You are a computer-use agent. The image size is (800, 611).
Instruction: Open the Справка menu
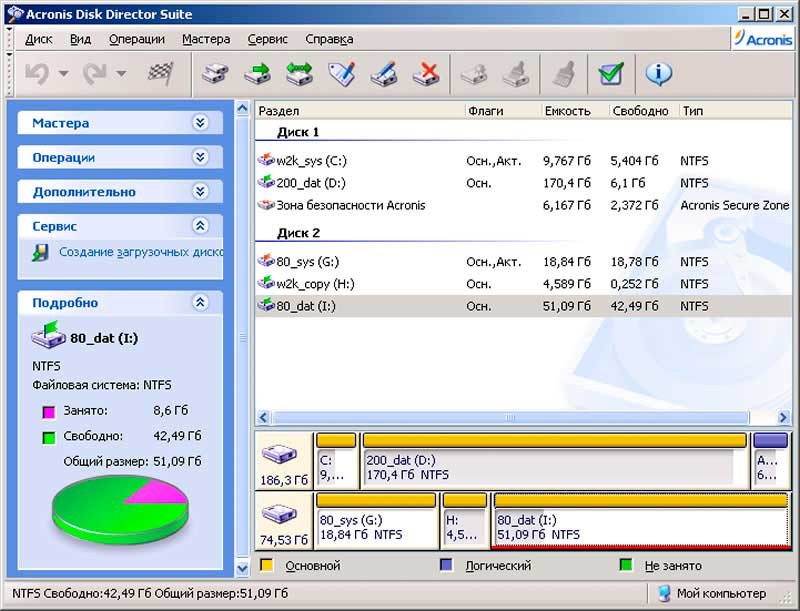[x=329, y=39]
